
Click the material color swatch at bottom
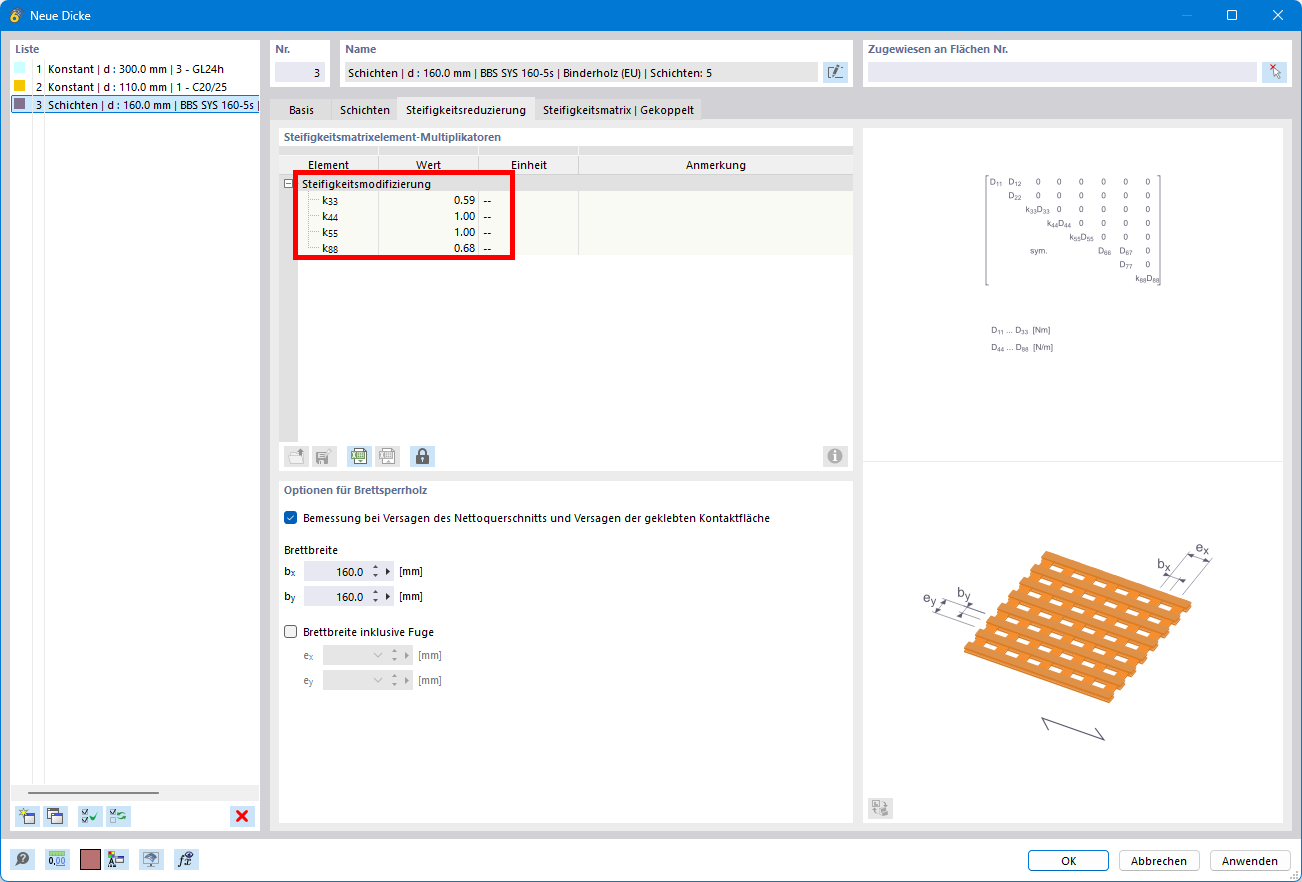coord(89,859)
